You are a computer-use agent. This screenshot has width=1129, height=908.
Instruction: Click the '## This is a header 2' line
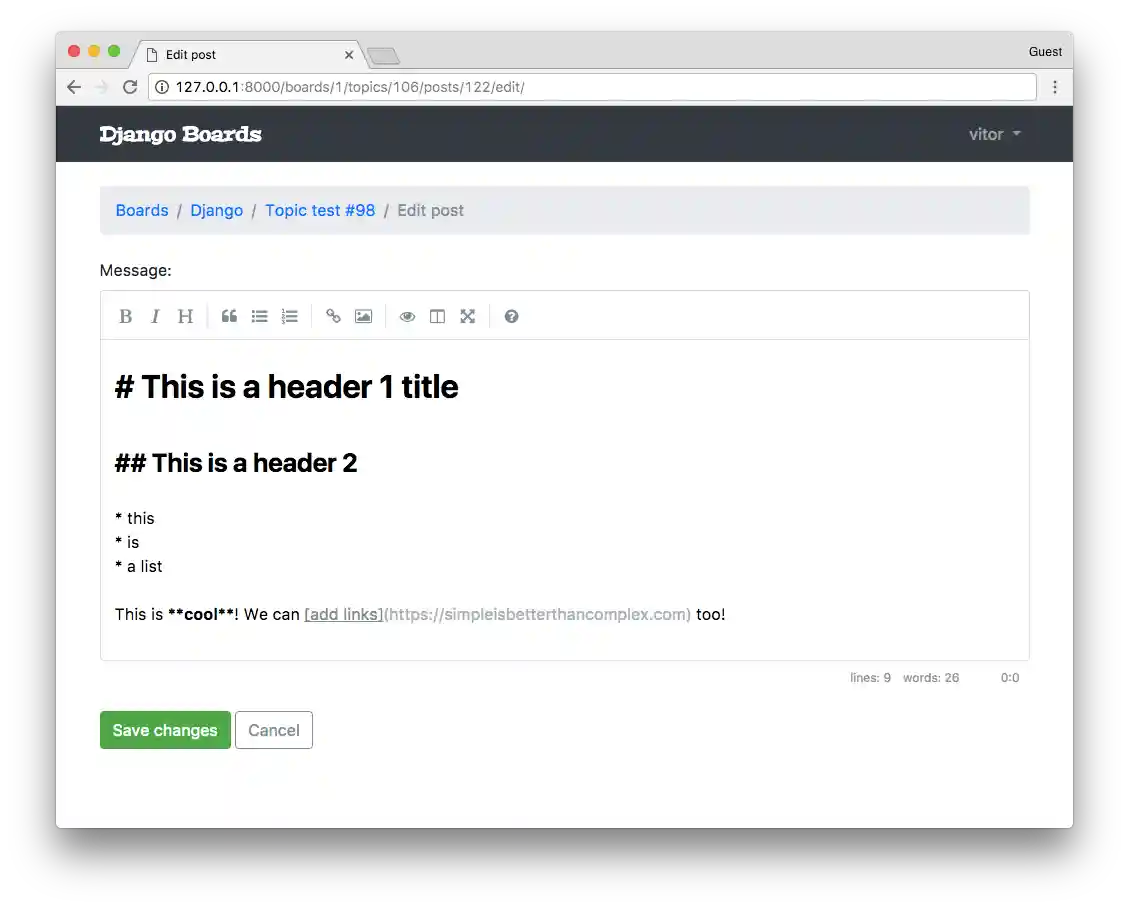pos(235,463)
